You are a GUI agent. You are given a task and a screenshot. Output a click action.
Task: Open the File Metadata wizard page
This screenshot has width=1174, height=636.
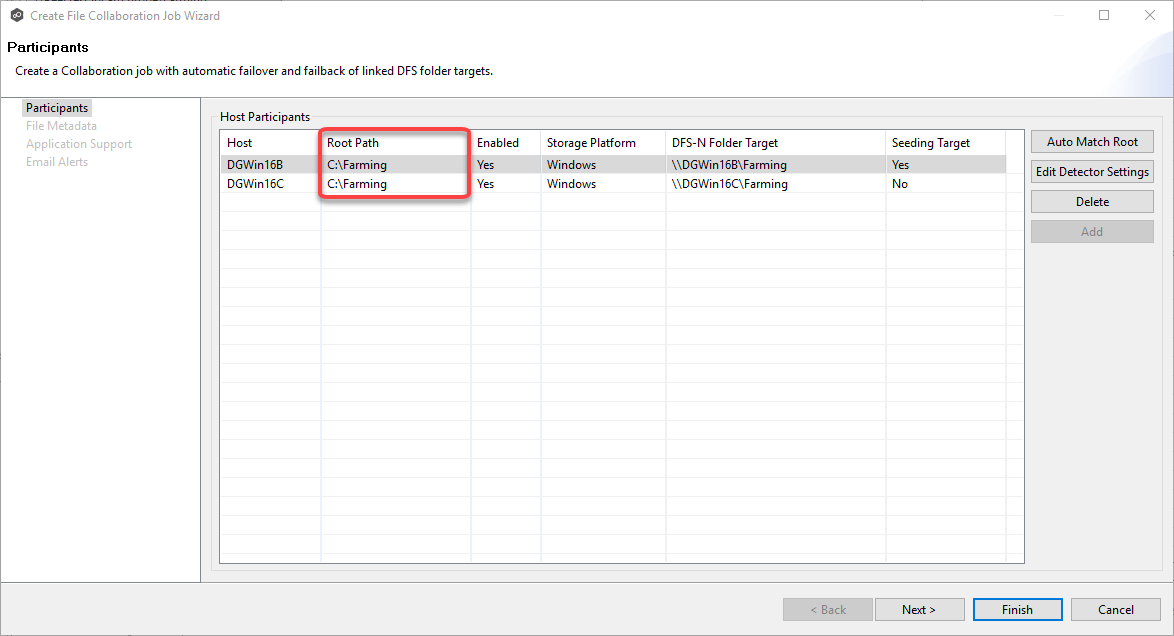pos(62,125)
